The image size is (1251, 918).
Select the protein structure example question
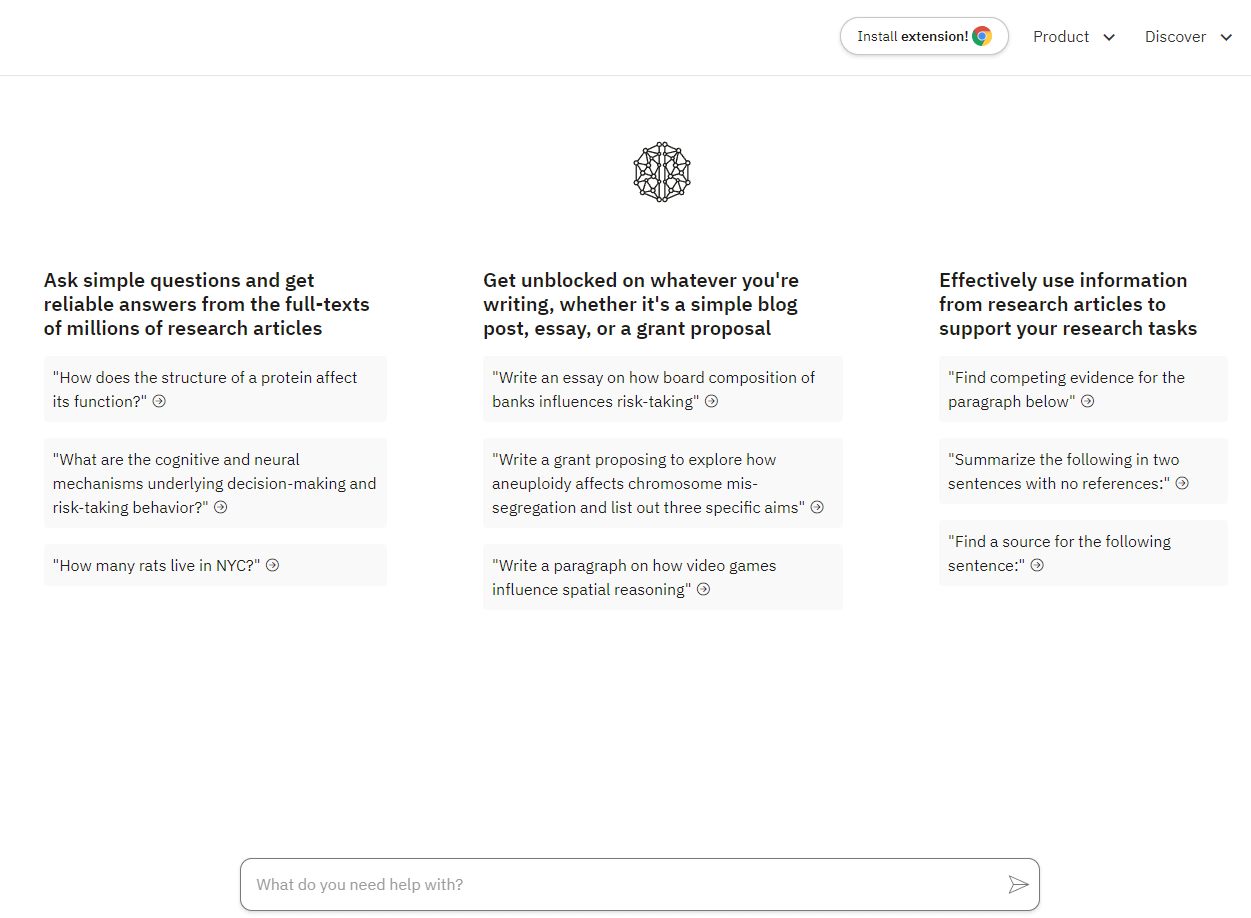coord(215,389)
